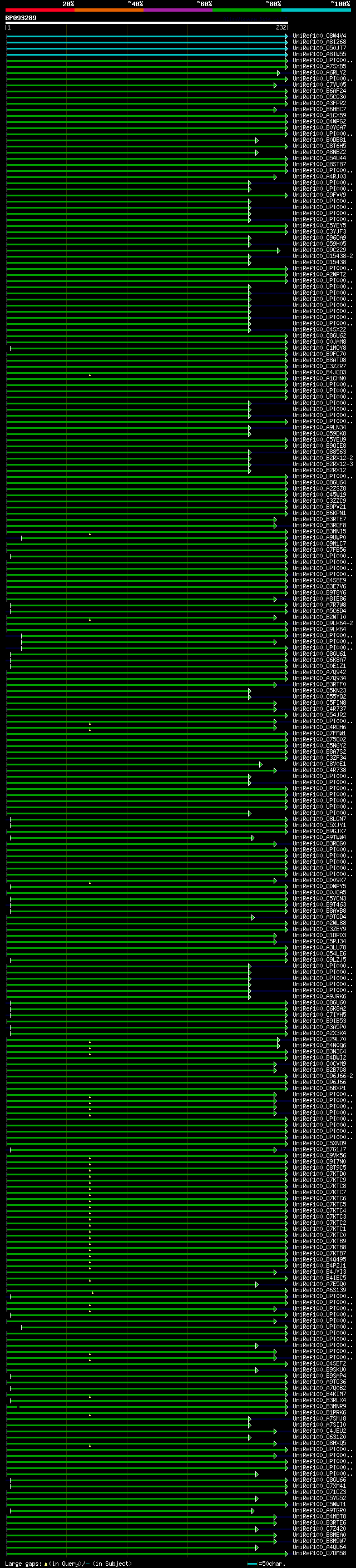Image resolution: width=356 pixels, height=1568 pixels.
Task: Click the white query ruler bar
Action: pos(147,23)
